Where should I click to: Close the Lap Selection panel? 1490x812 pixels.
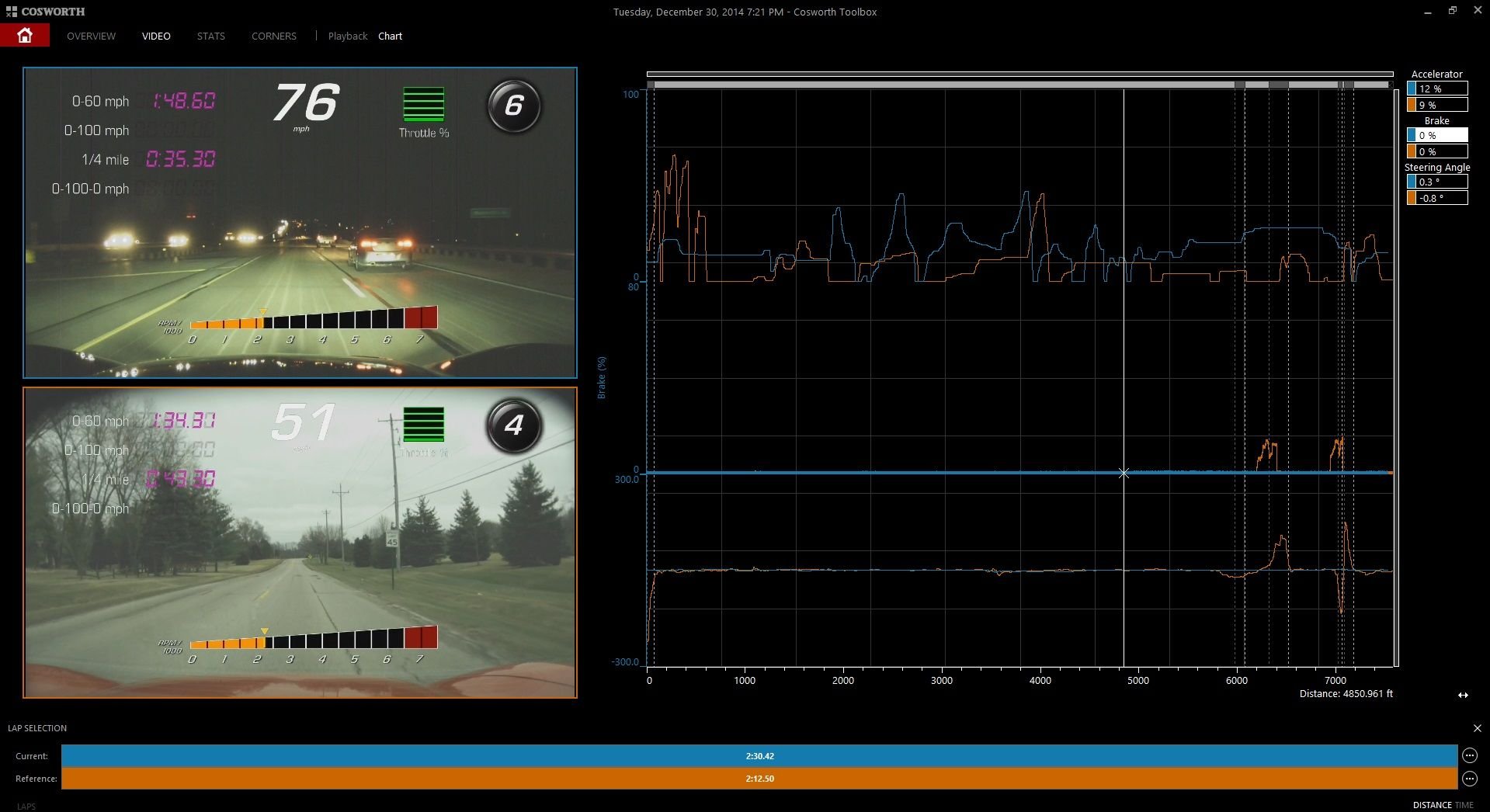[1478, 728]
